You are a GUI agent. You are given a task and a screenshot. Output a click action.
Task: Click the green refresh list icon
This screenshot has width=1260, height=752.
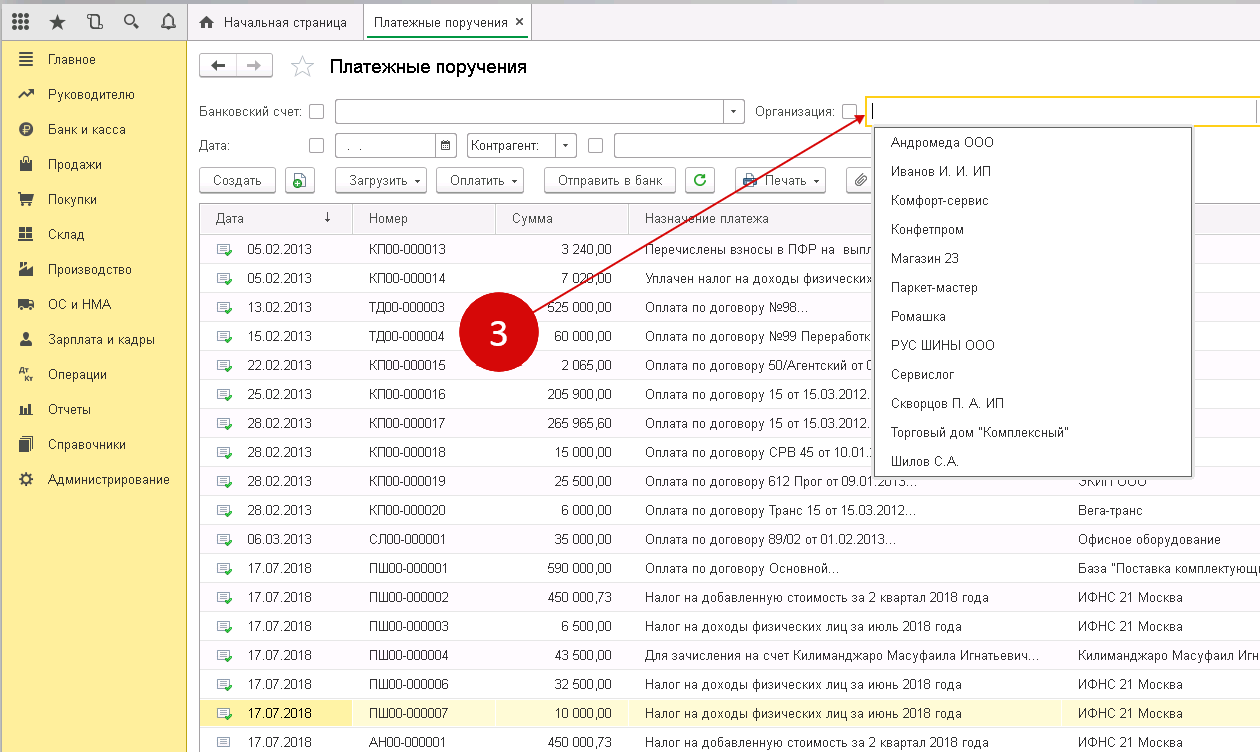click(700, 180)
